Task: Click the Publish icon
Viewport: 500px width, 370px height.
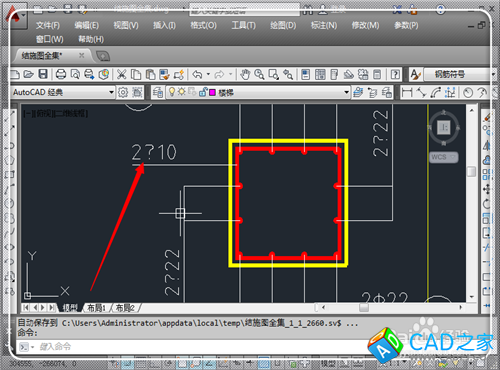Action: click(89, 74)
